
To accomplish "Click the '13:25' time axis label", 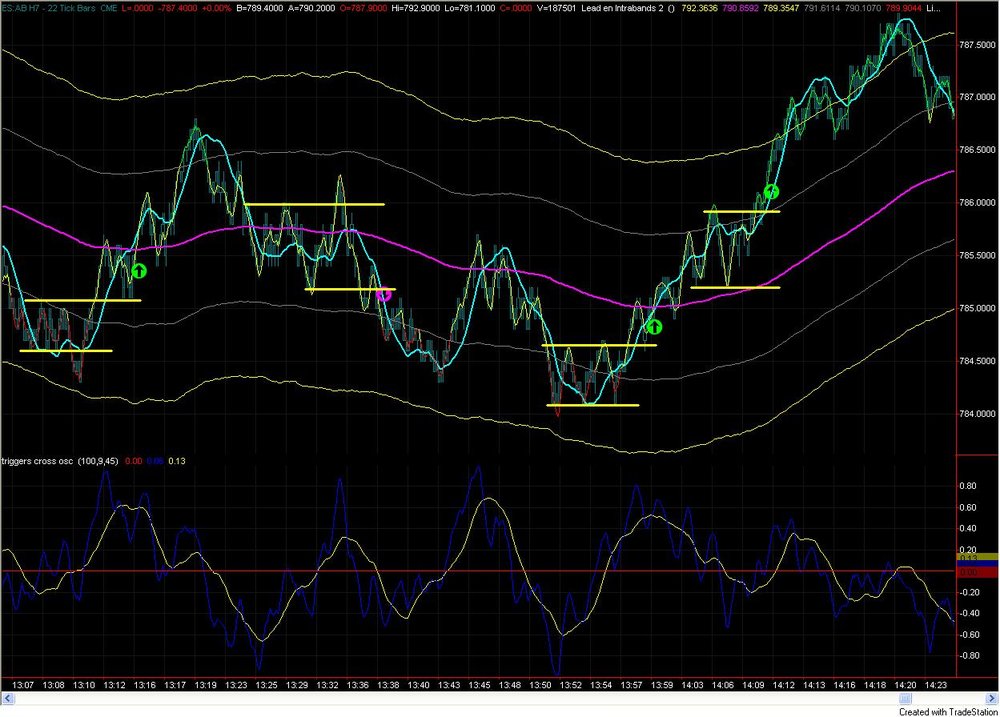I will [266, 686].
